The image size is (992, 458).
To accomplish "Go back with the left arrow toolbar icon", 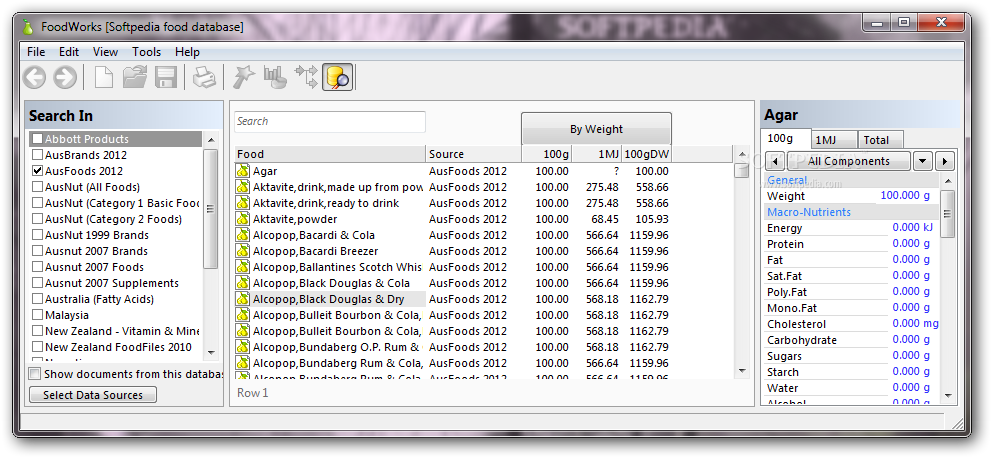I will (x=35, y=78).
